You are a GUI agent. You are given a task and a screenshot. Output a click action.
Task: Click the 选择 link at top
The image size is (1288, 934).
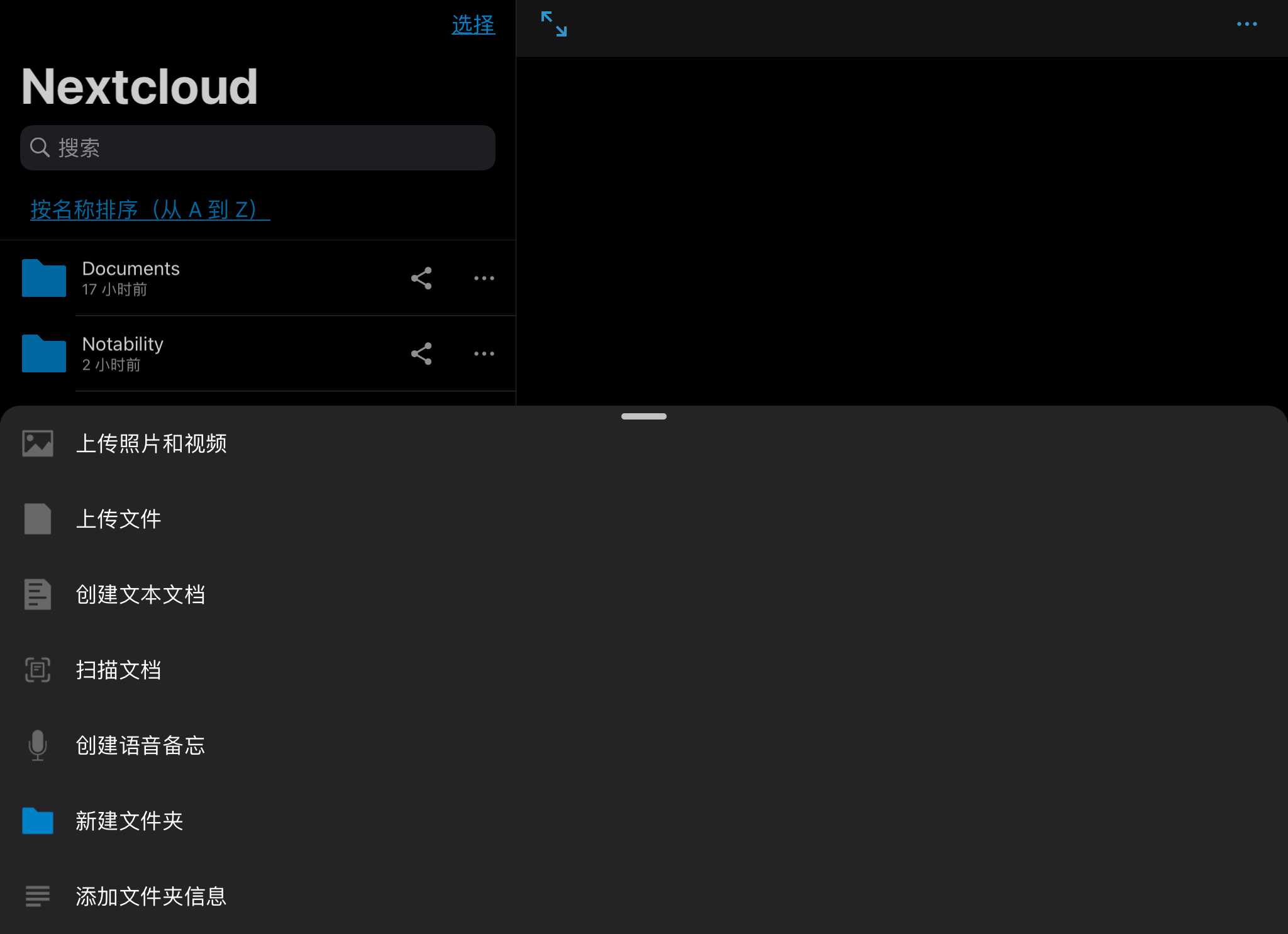point(474,25)
